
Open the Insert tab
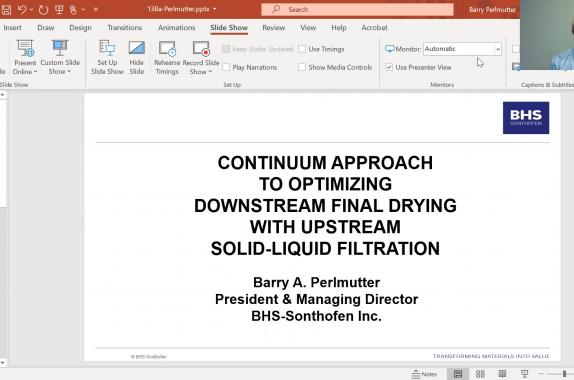[x=12, y=28]
